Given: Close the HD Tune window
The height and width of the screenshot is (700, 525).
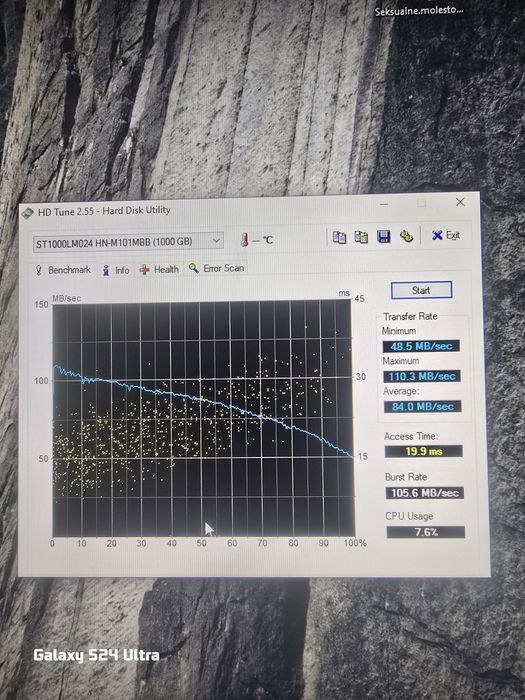Looking at the screenshot, I should 460,202.
